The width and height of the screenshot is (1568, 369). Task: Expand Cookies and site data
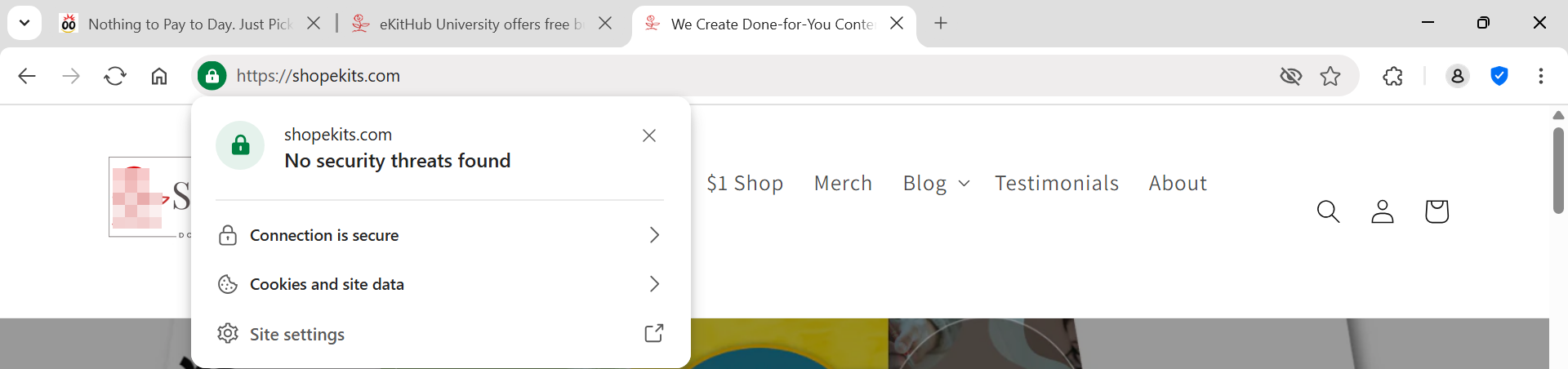click(x=439, y=284)
